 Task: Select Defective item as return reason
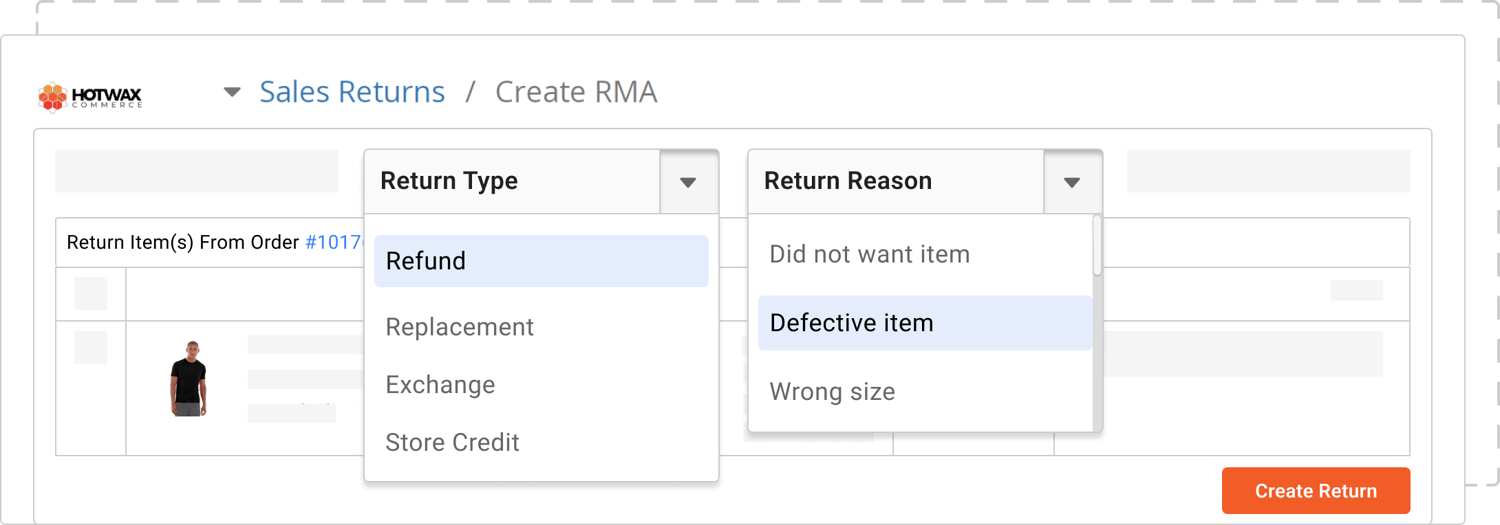[x=925, y=323]
